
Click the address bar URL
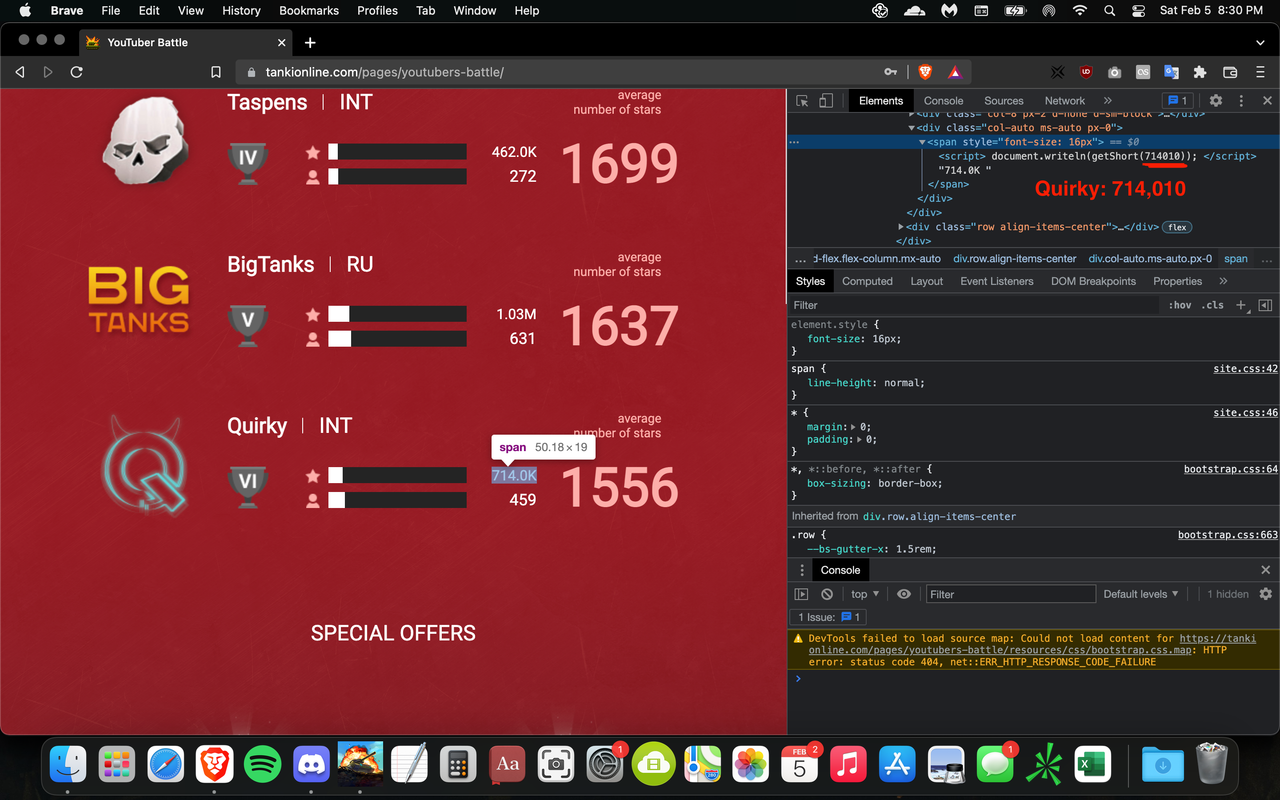(x=385, y=72)
